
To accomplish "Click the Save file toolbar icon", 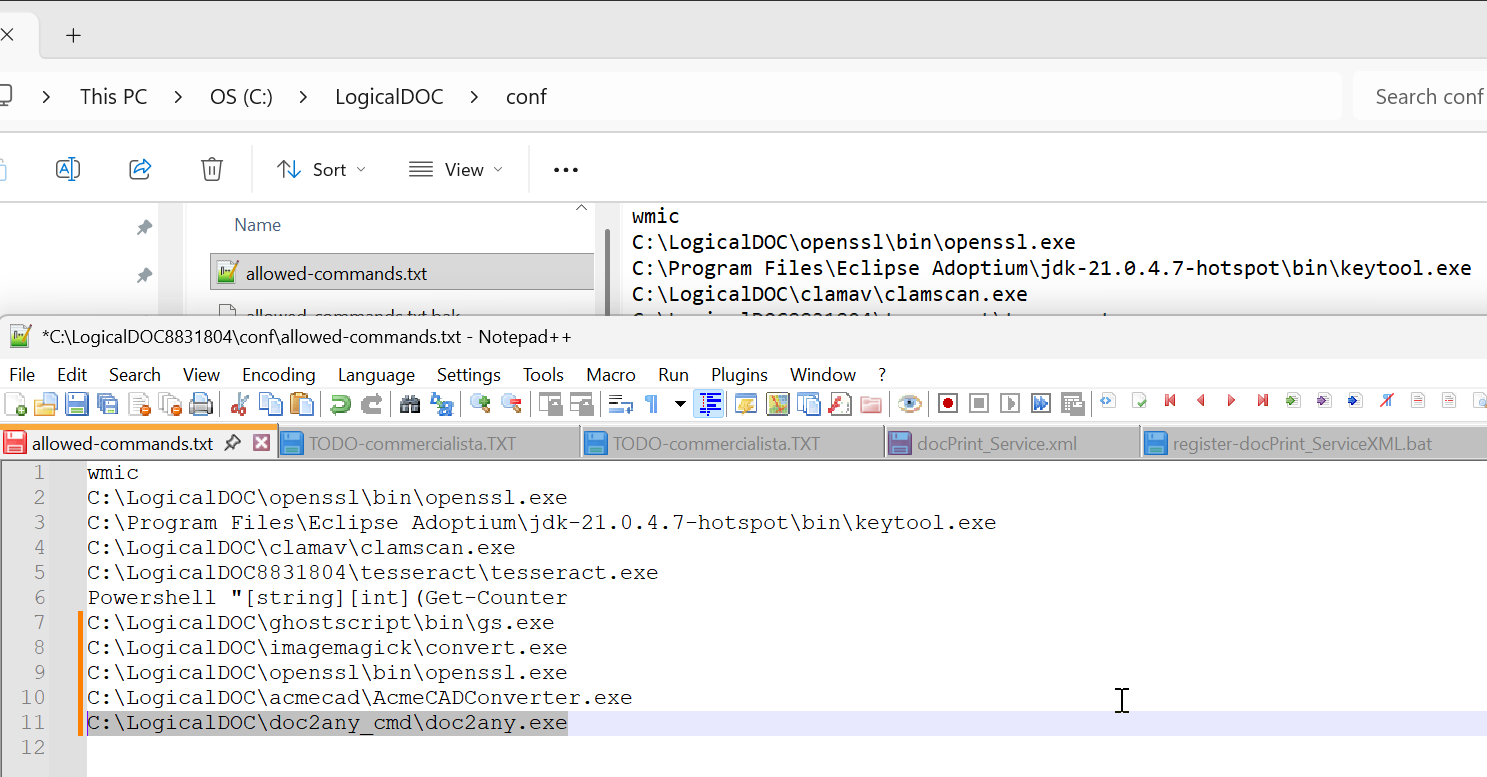I will [77, 404].
